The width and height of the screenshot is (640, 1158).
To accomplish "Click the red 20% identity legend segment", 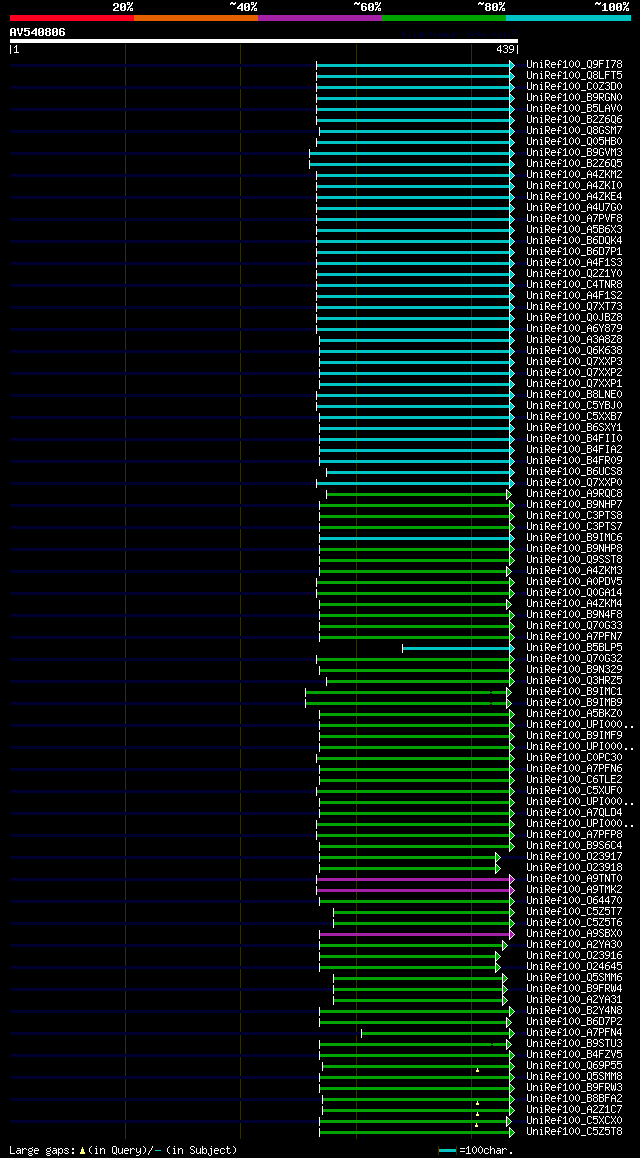I will click(x=72, y=17).
